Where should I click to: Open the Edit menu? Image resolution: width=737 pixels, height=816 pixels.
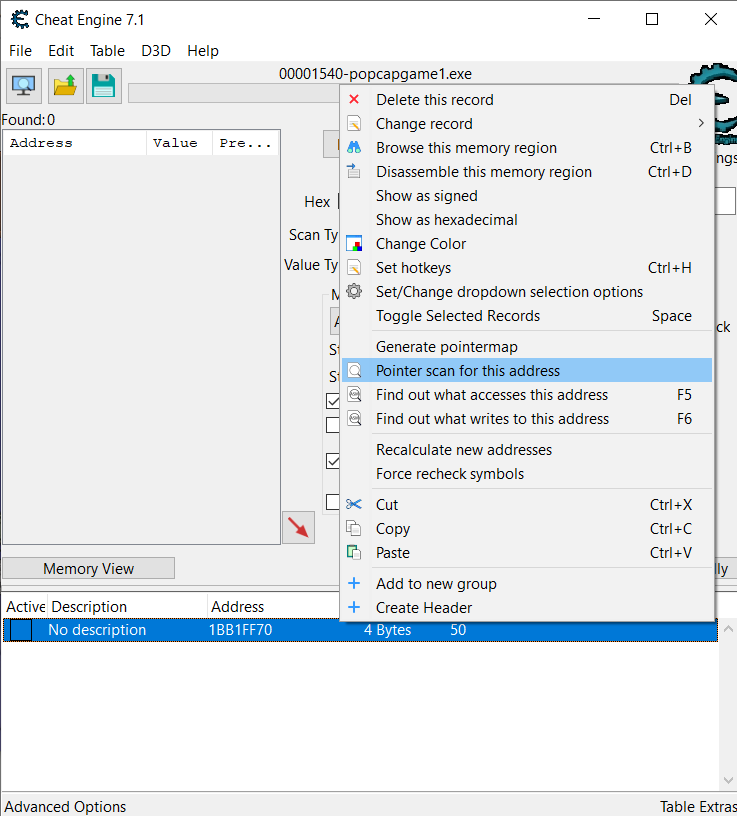[x=61, y=51]
